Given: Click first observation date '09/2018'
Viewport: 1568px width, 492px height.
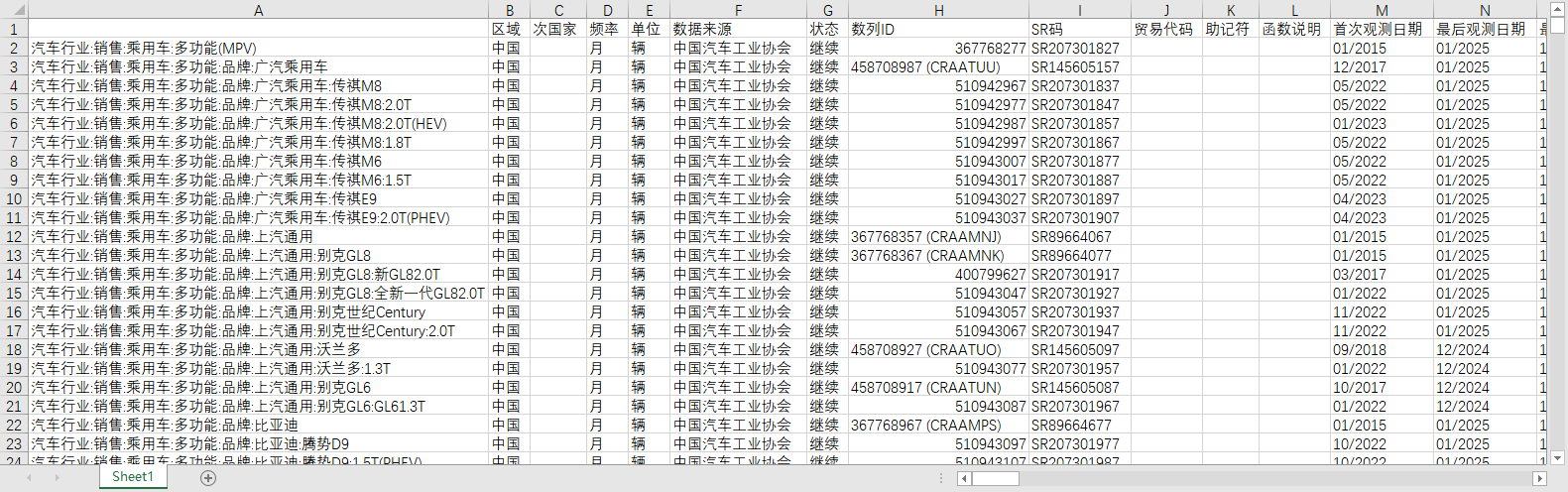Looking at the screenshot, I should tap(1382, 349).
